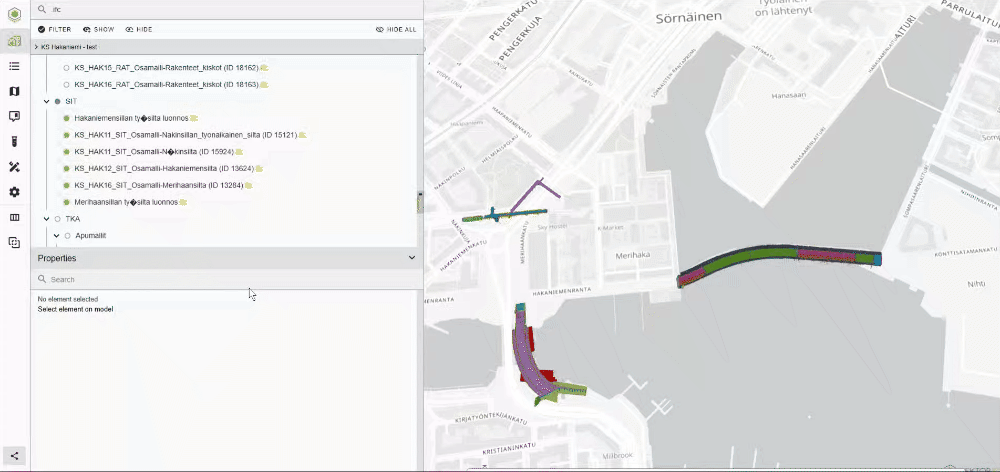Viewport: 1000px width, 472px height.
Task: Collapse the TKA tree group
Action: click(47, 219)
